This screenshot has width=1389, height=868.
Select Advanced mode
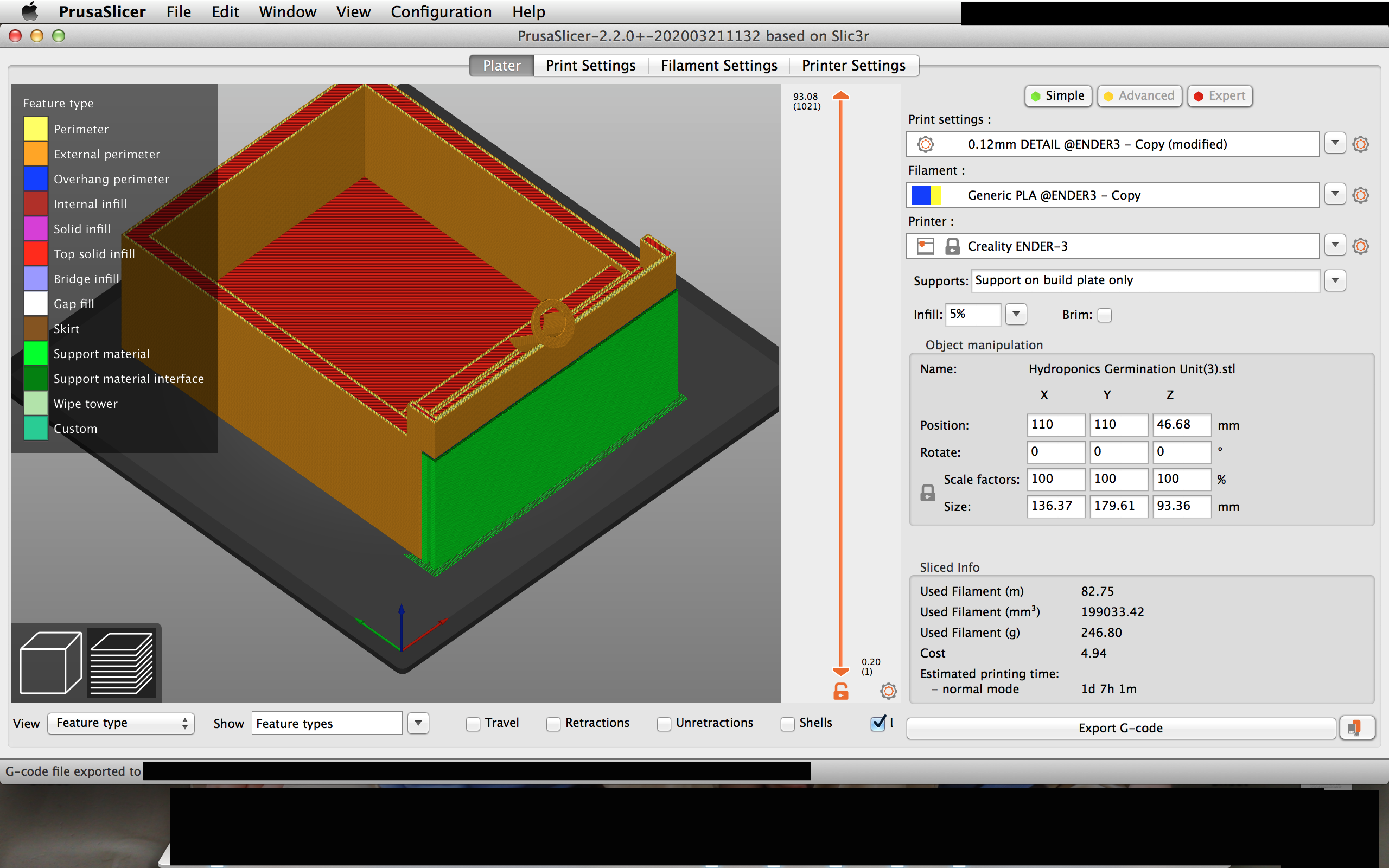tap(1139, 96)
